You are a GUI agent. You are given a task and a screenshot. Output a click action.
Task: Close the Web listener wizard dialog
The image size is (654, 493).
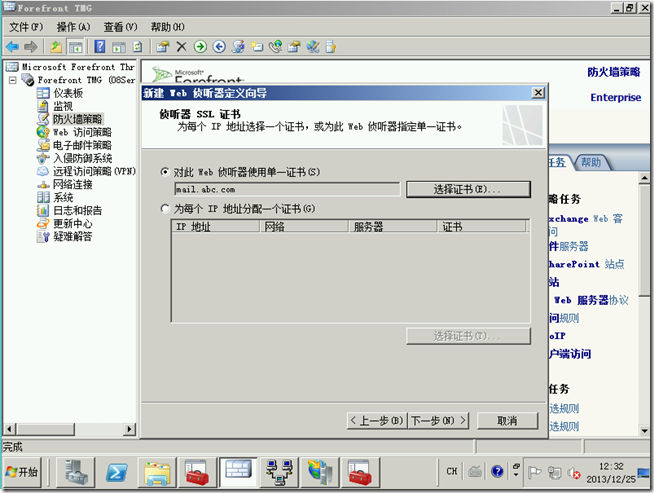[x=538, y=93]
